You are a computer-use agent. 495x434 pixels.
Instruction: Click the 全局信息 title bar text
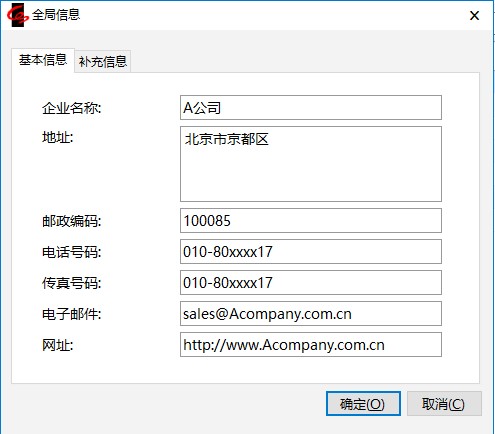[x=56, y=15]
